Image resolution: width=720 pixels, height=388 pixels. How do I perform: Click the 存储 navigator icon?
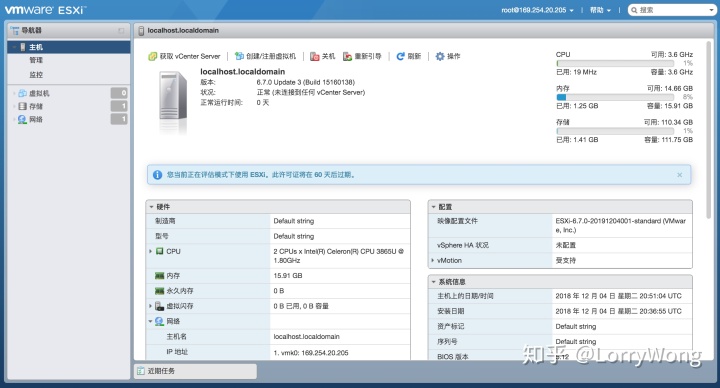tap(22, 106)
